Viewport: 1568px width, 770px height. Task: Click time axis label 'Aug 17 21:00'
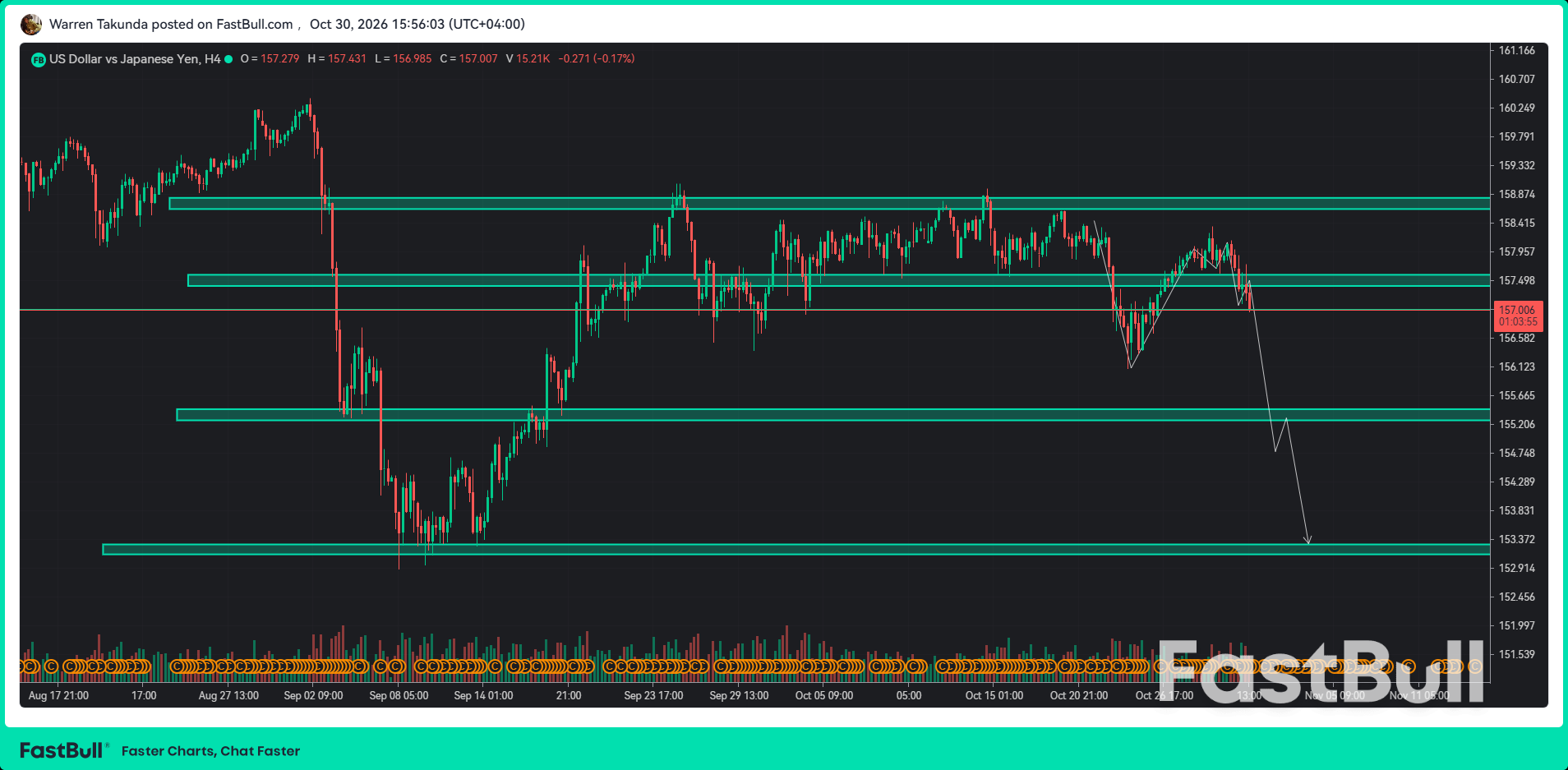pyautogui.click(x=58, y=696)
